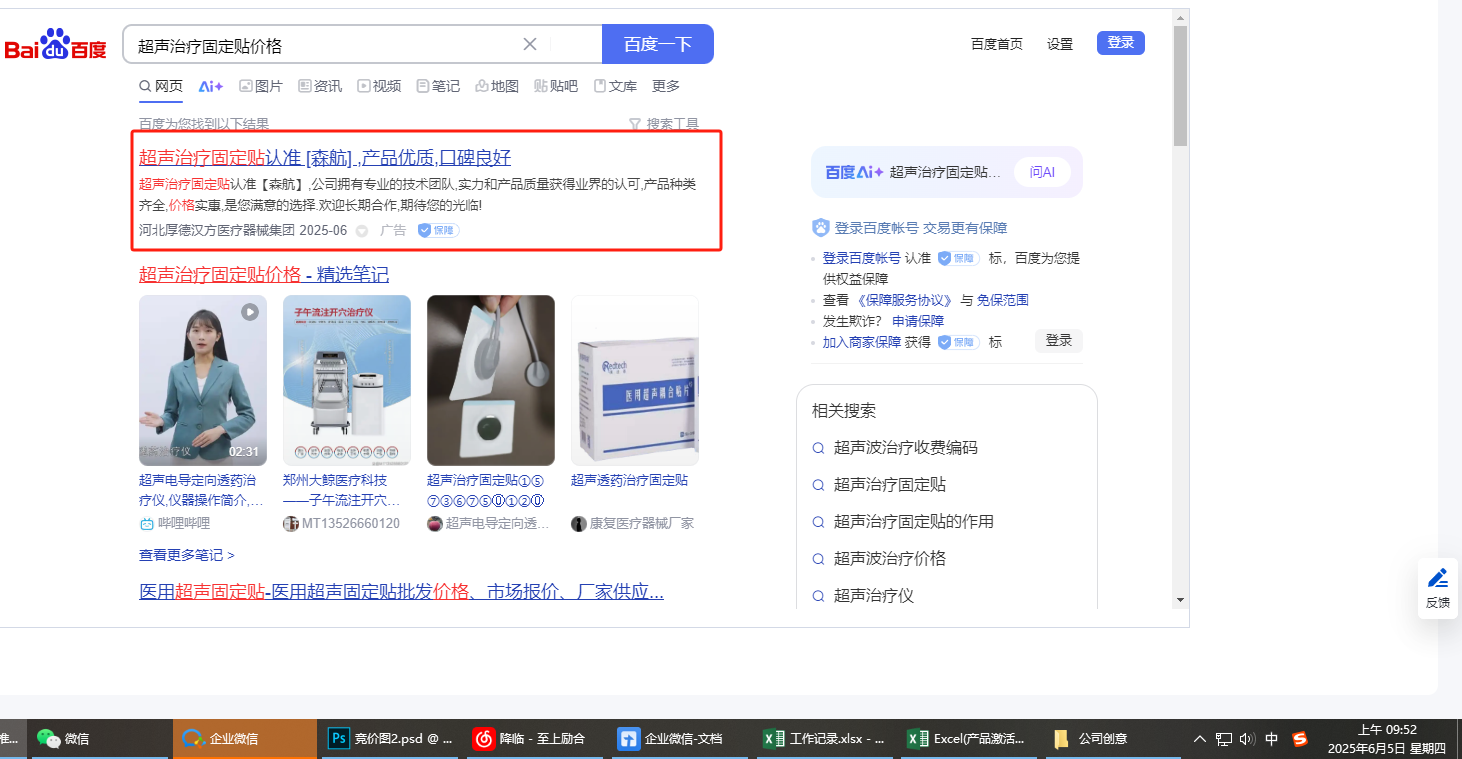Screen dimensions: 1462x759
Task: Click the 登录百度帐号 交易更有保障 heading
Action: coord(921,228)
